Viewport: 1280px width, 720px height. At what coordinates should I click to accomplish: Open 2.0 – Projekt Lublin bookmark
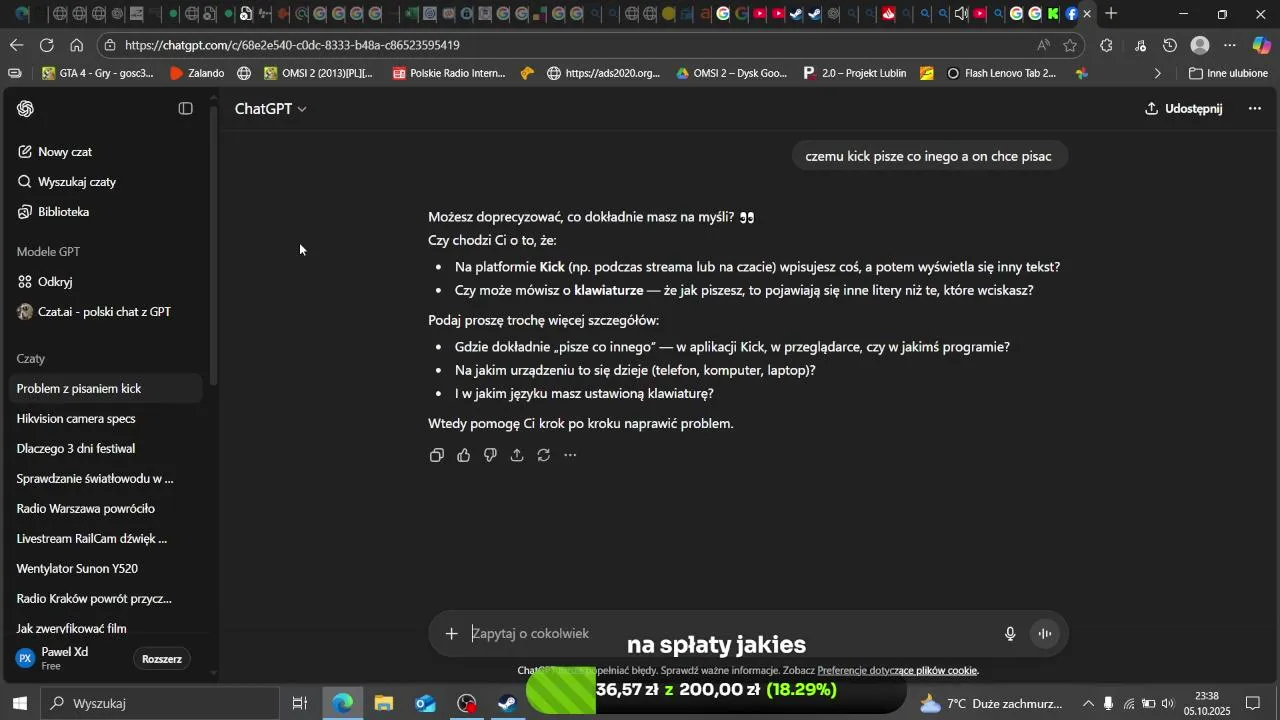[x=855, y=73]
